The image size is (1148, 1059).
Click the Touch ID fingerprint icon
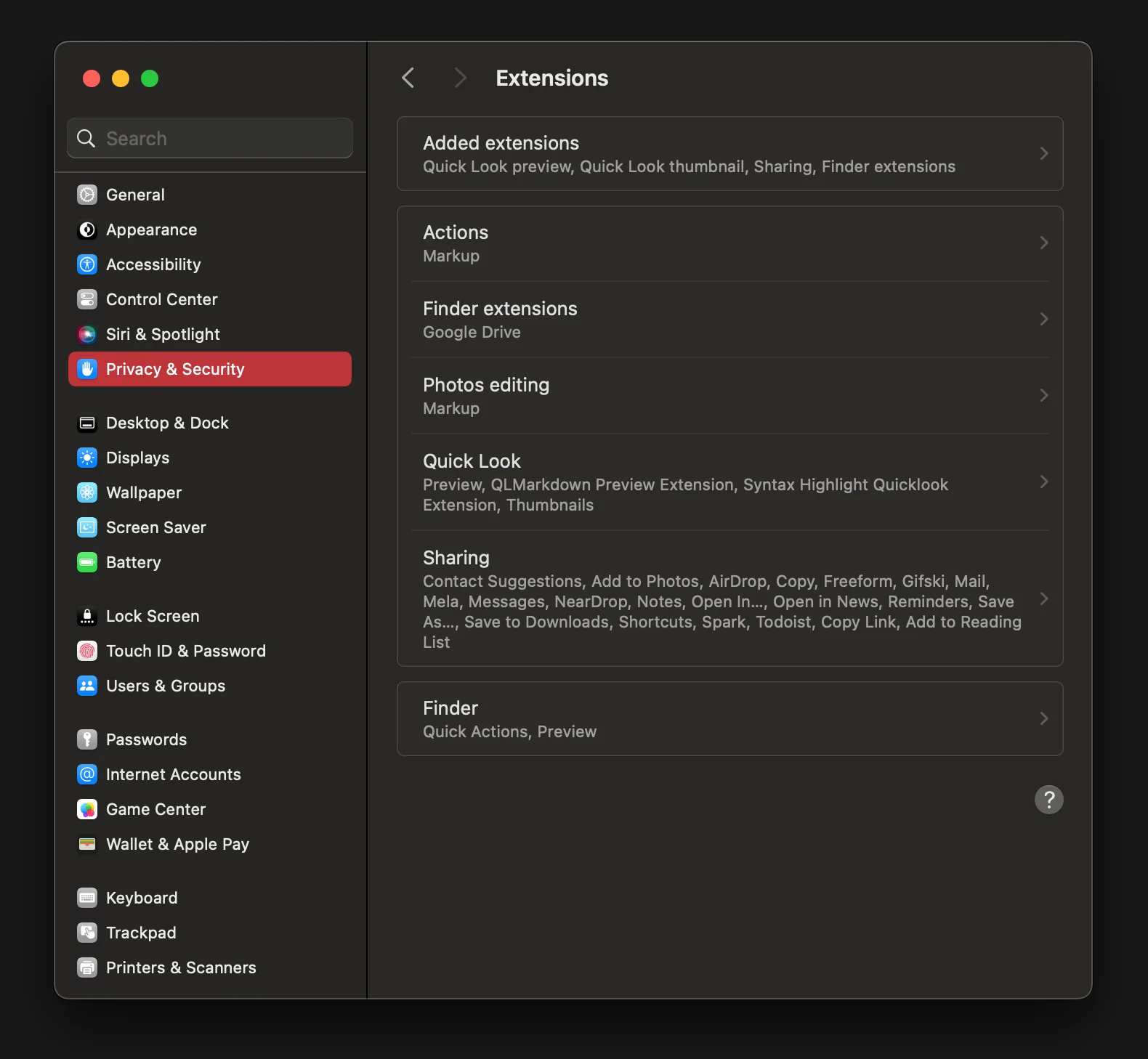click(x=87, y=651)
